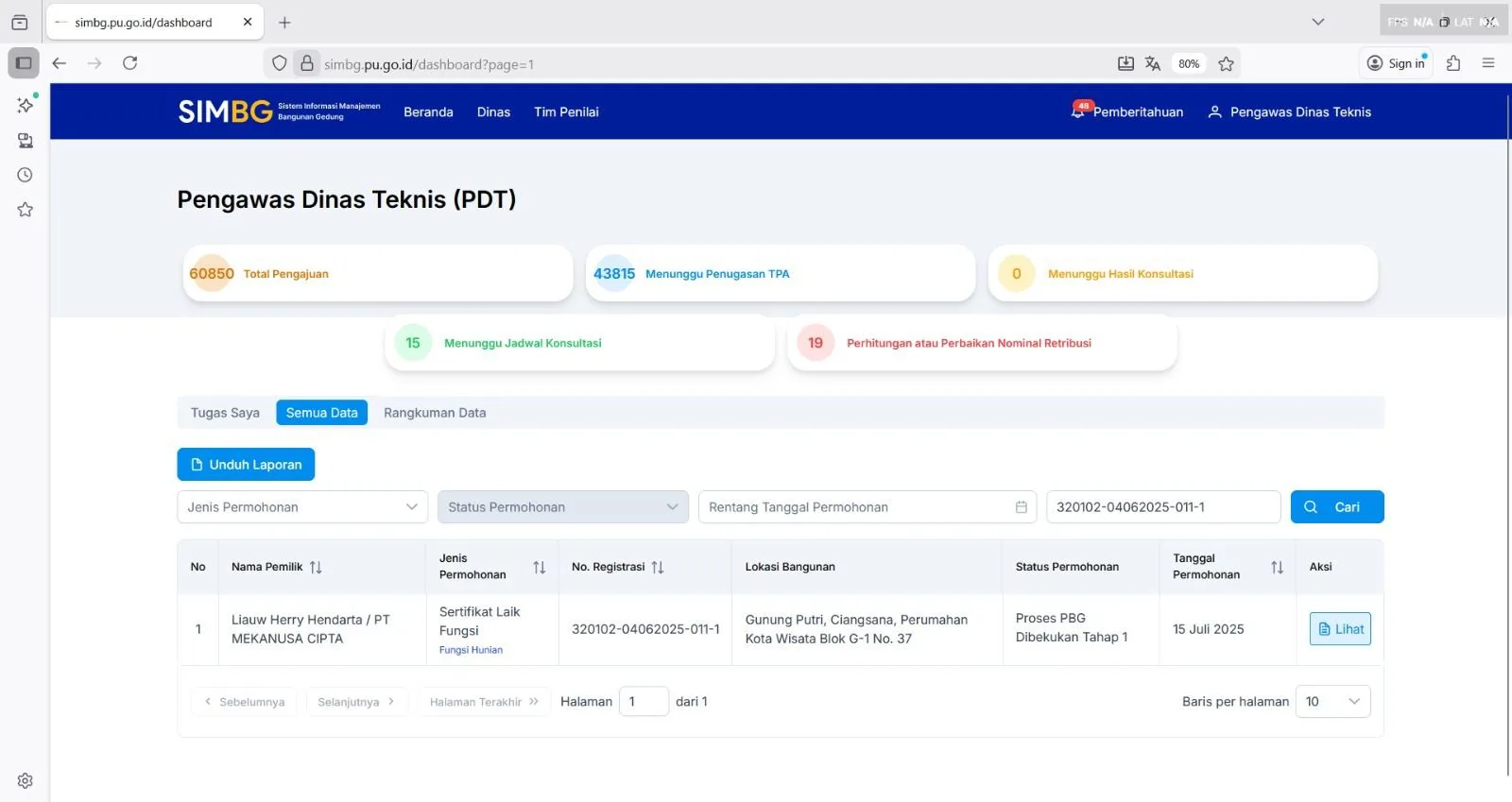Open the Tim Penilai menu item
The width and height of the screenshot is (1512, 802).
(x=566, y=112)
